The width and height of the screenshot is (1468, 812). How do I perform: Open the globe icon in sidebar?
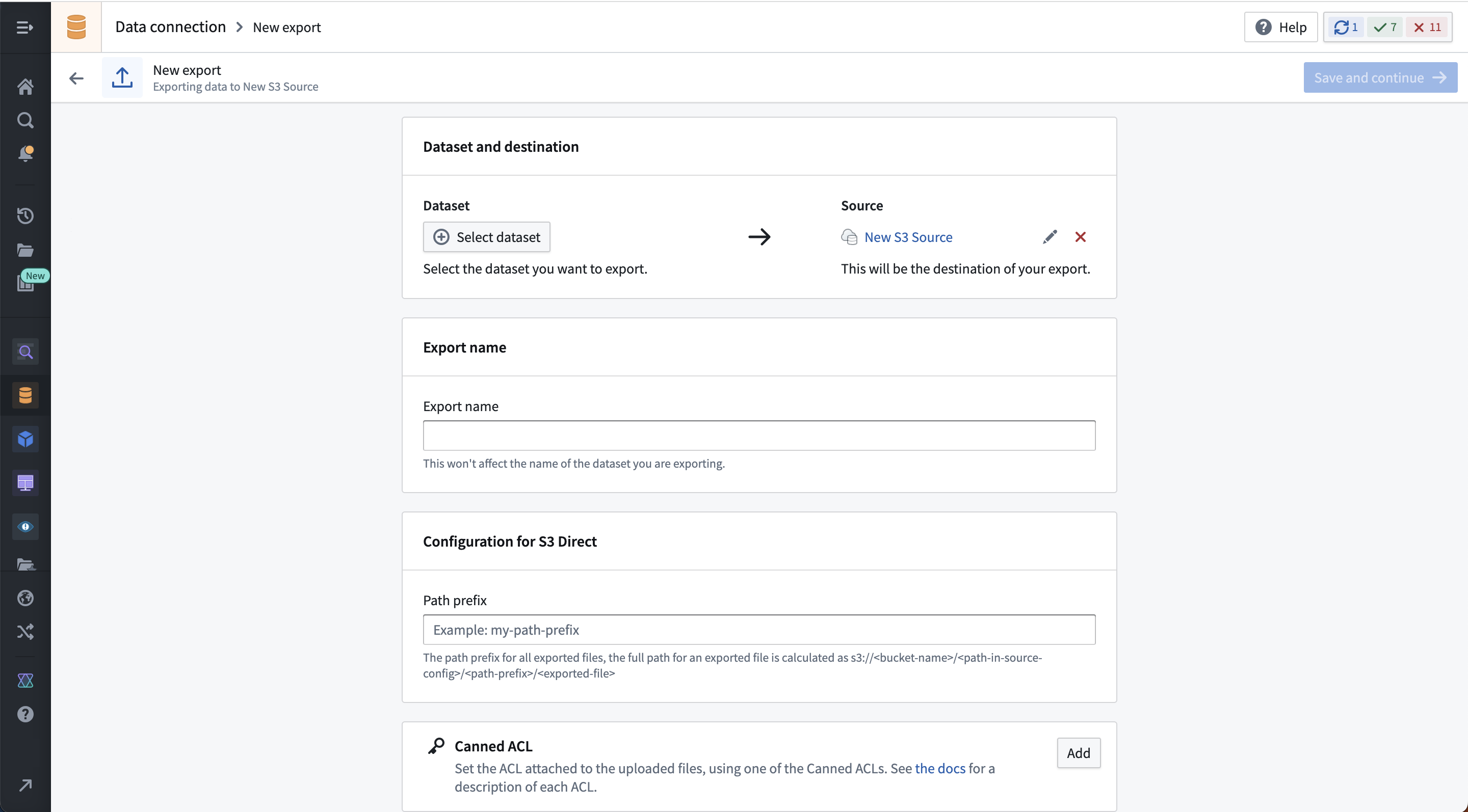(x=25, y=598)
